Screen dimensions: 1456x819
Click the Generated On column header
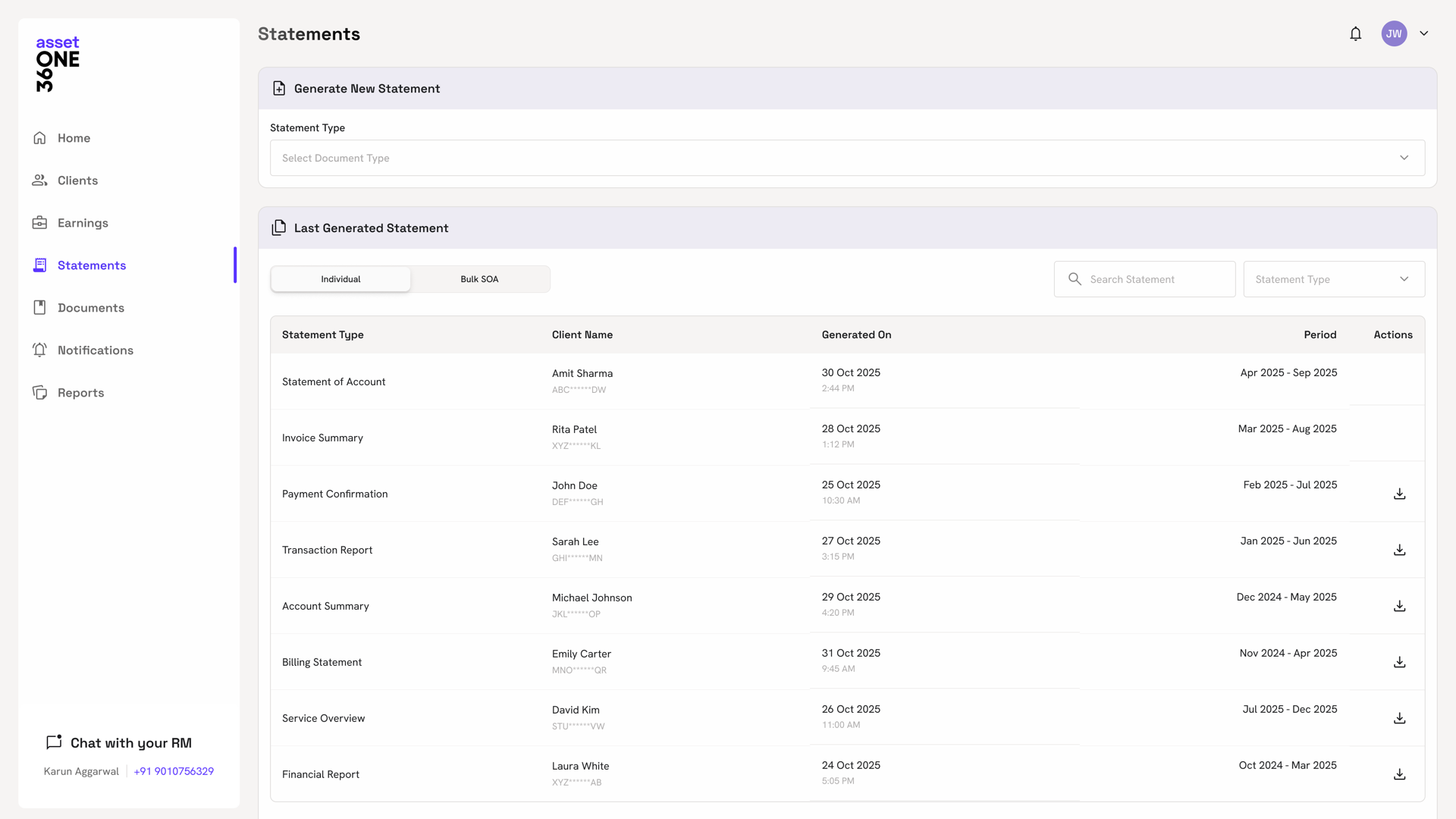(x=856, y=334)
